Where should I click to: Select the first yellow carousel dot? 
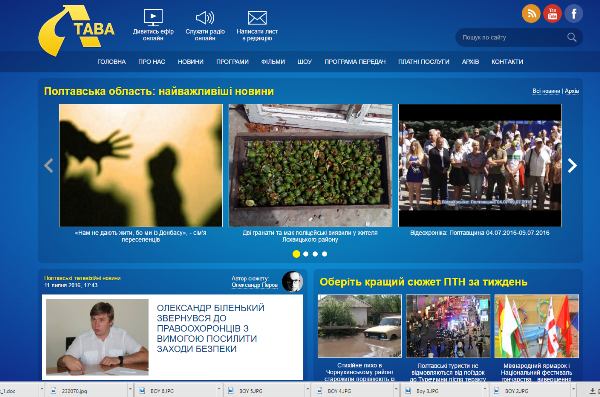pyautogui.click(x=296, y=254)
